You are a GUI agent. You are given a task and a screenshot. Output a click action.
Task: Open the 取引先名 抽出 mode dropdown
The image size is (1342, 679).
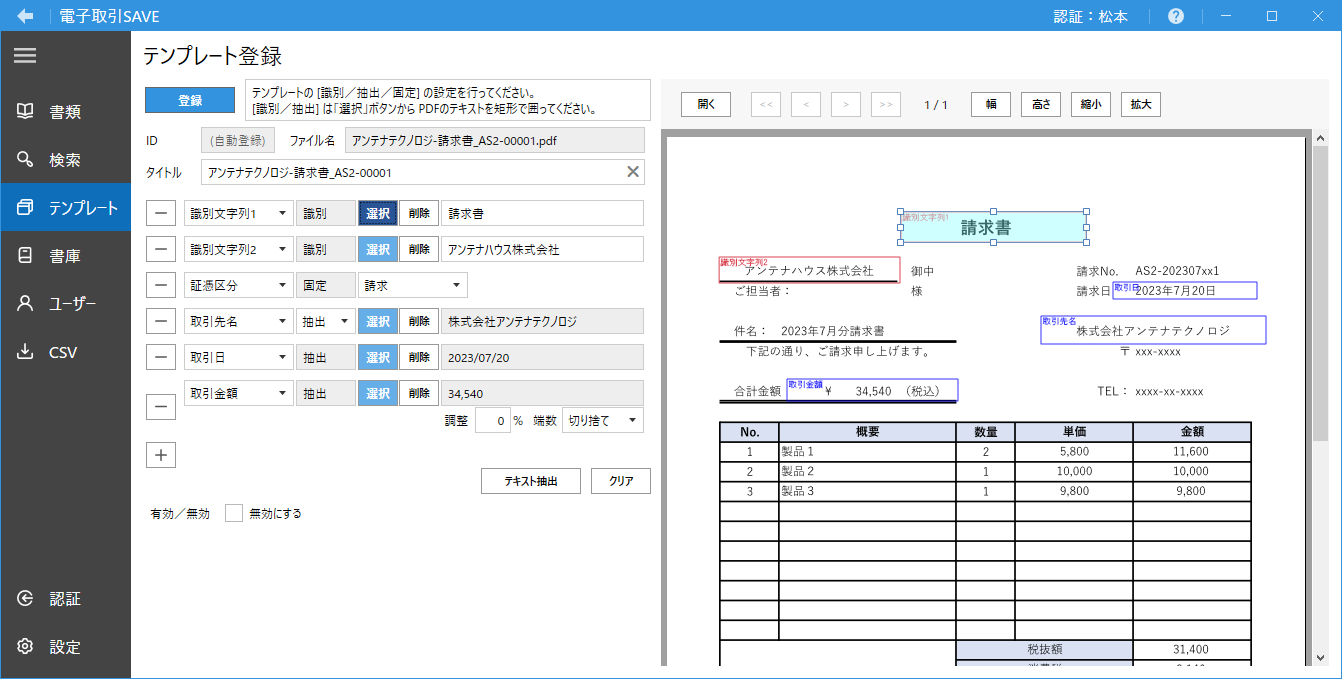coord(326,321)
